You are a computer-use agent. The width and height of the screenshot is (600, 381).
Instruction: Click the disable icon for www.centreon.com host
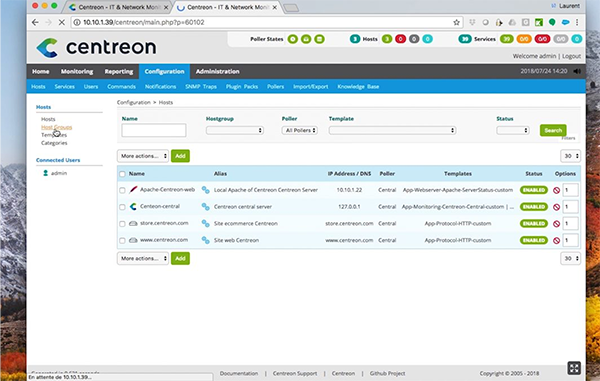pyautogui.click(x=556, y=241)
